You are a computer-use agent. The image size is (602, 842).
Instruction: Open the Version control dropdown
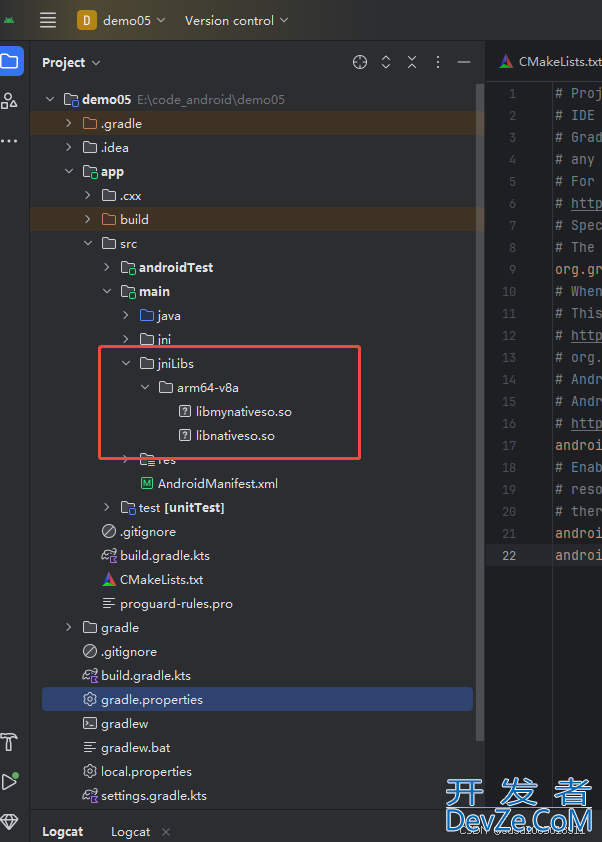pos(236,20)
